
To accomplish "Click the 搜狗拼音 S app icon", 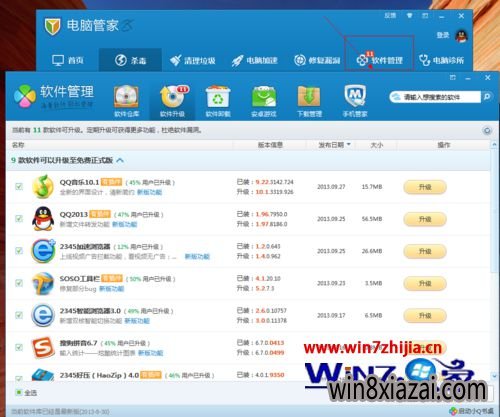I will click(43, 347).
